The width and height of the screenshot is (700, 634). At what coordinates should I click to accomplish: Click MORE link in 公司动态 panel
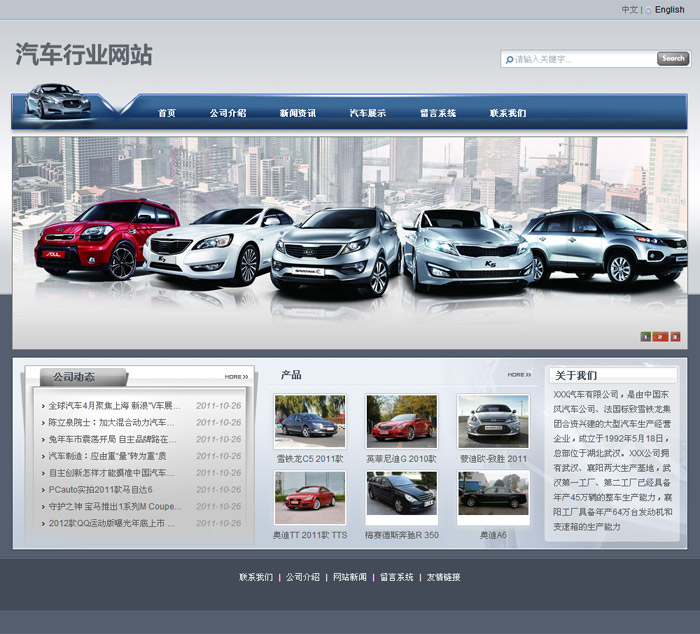click(236, 377)
